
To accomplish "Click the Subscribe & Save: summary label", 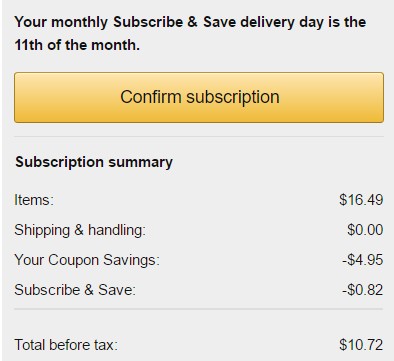I will point(75,290).
